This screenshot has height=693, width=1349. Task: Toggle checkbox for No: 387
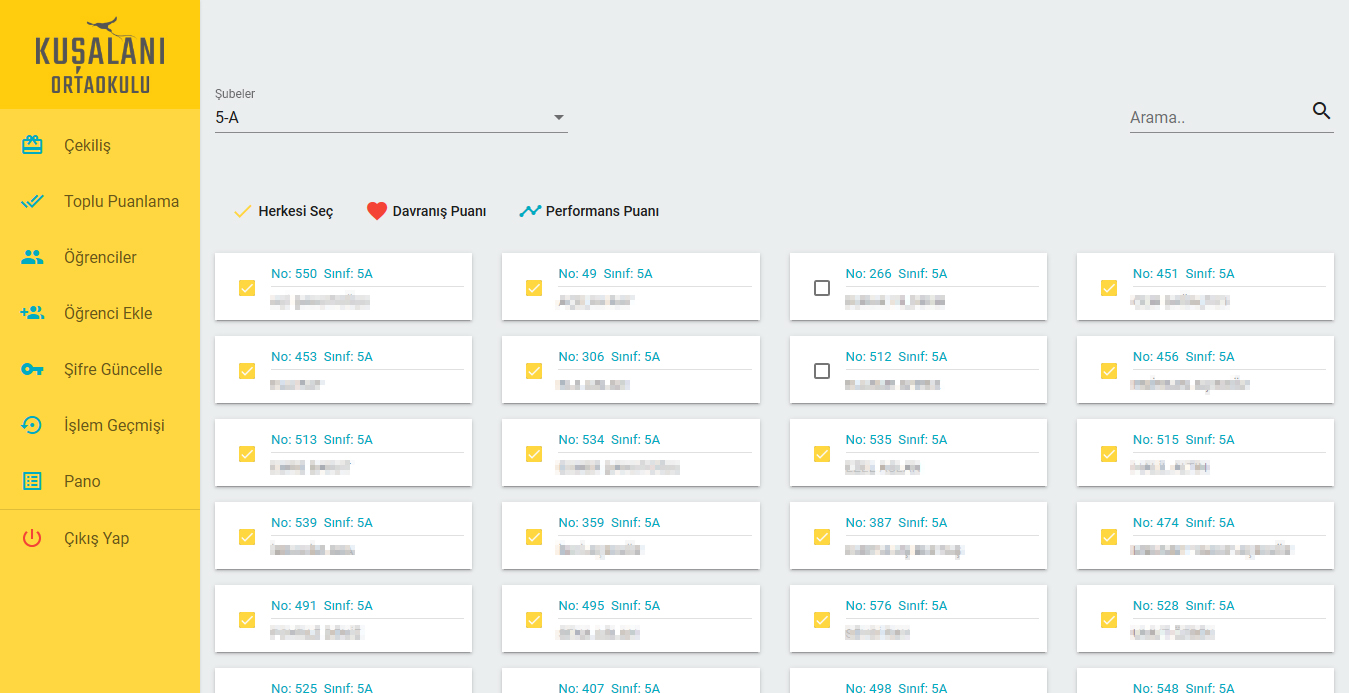click(822, 537)
